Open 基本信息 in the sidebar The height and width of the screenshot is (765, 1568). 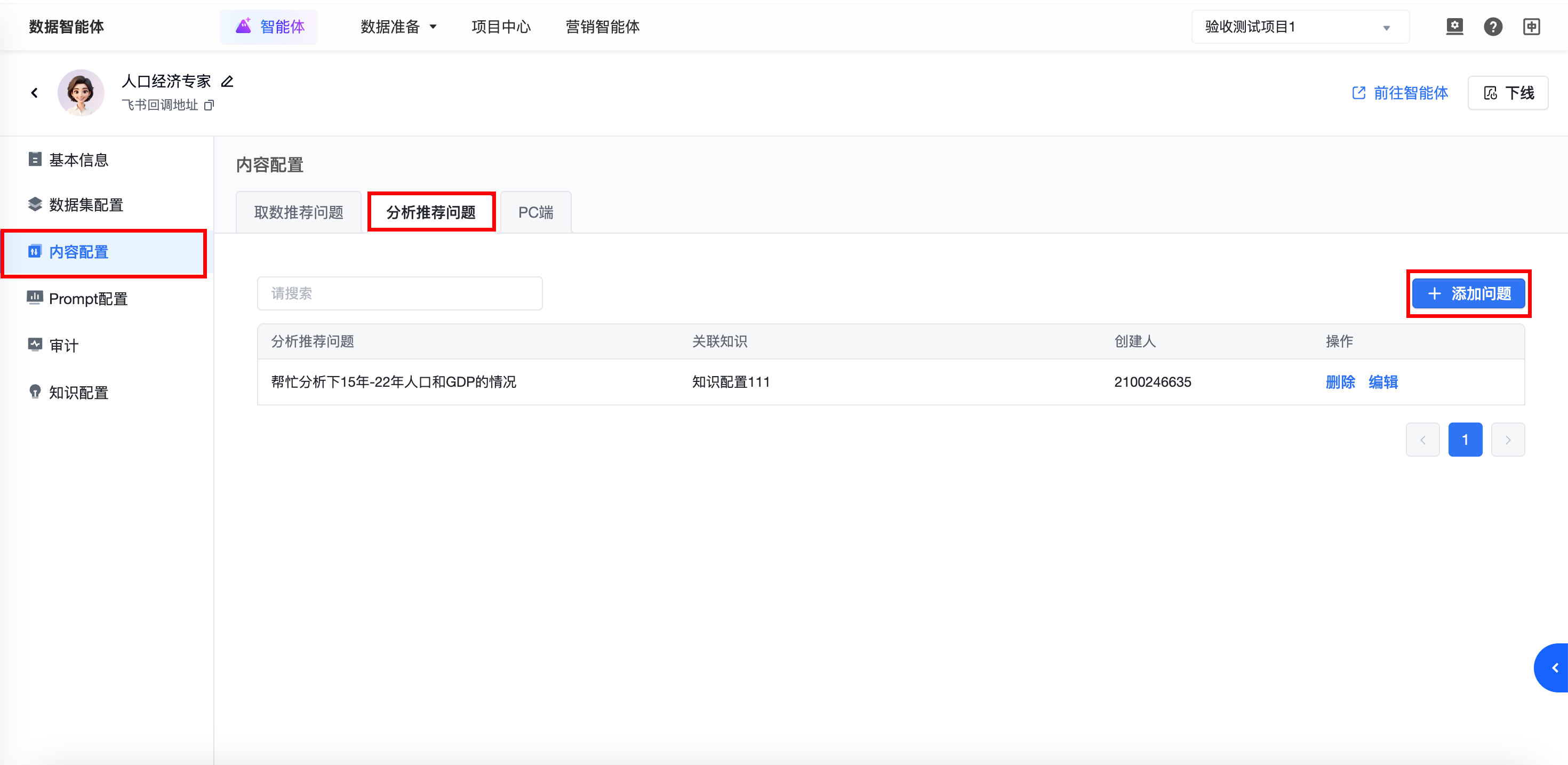78,160
